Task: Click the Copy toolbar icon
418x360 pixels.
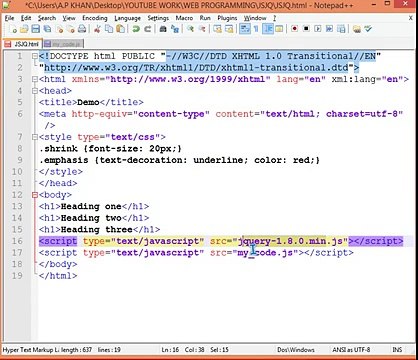Action: 109,29
